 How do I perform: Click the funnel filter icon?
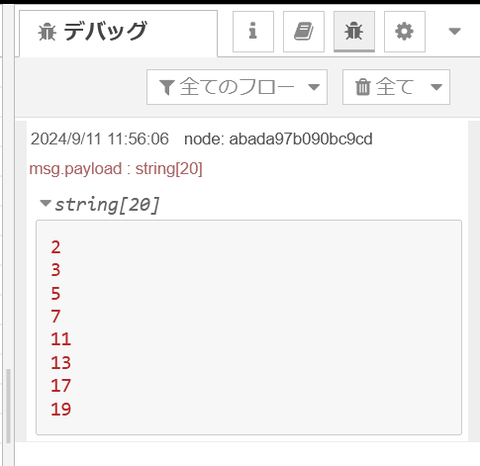[x=167, y=87]
